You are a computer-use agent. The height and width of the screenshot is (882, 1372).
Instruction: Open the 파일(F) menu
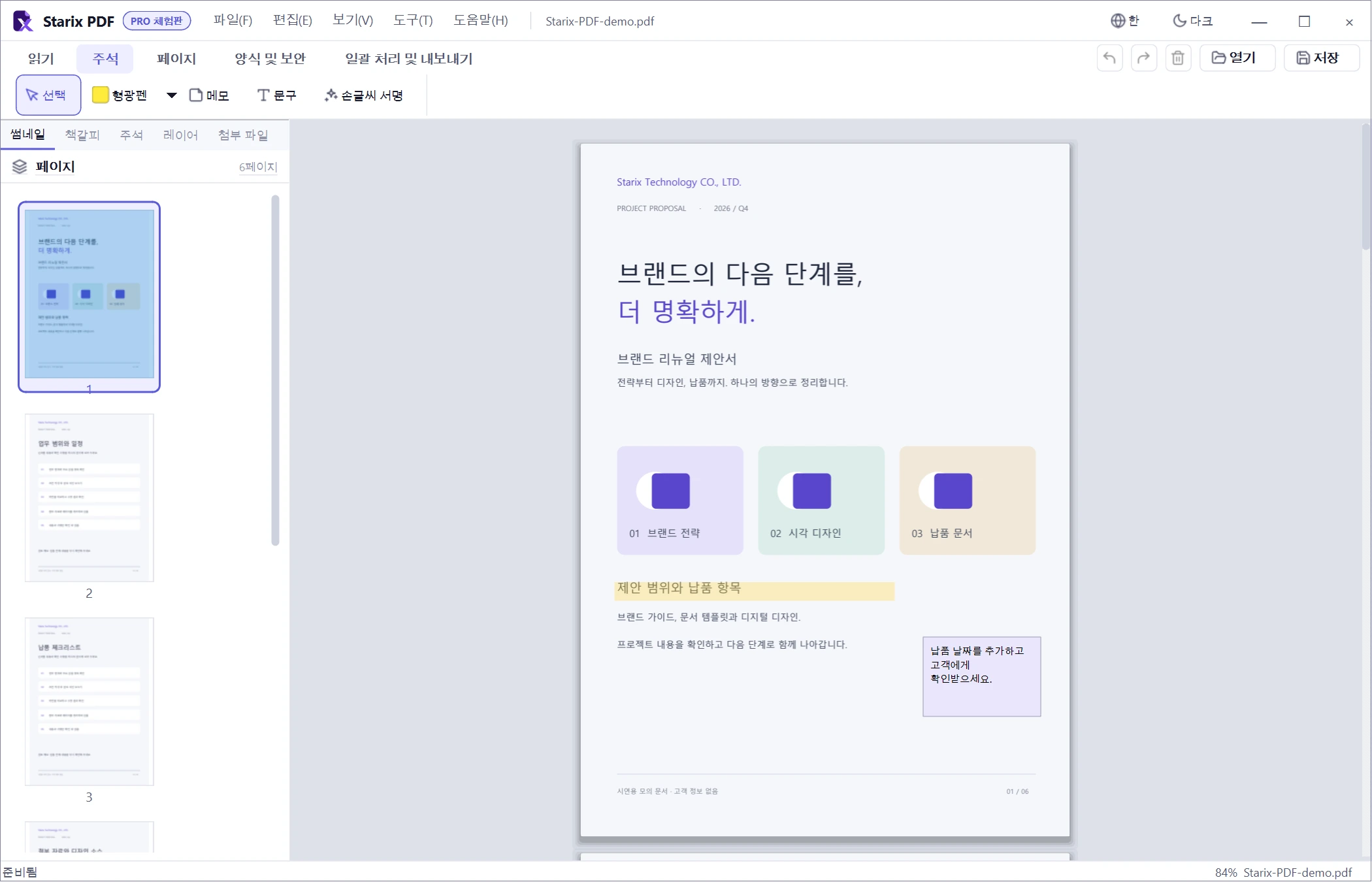click(x=233, y=20)
